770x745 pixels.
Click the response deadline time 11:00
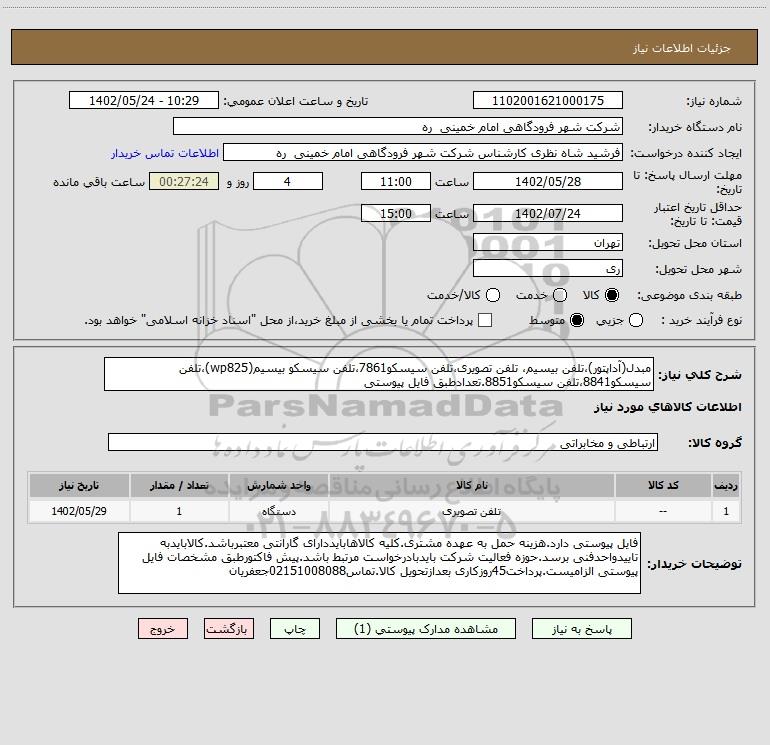click(396, 181)
